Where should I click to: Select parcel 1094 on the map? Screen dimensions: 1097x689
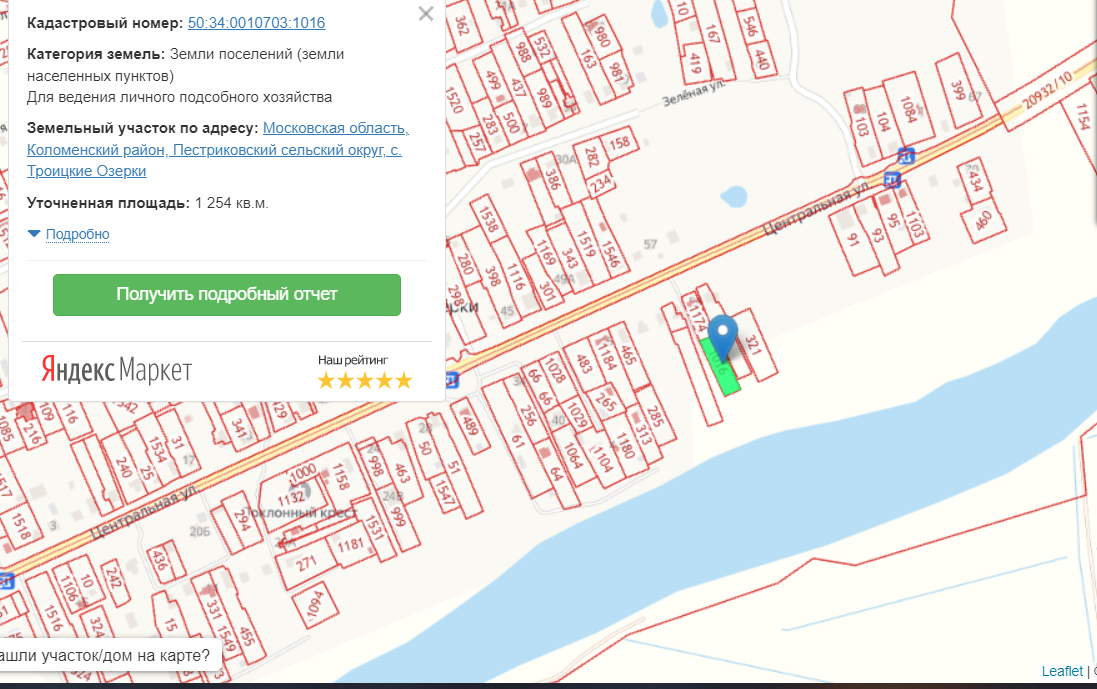pyautogui.click(x=316, y=604)
